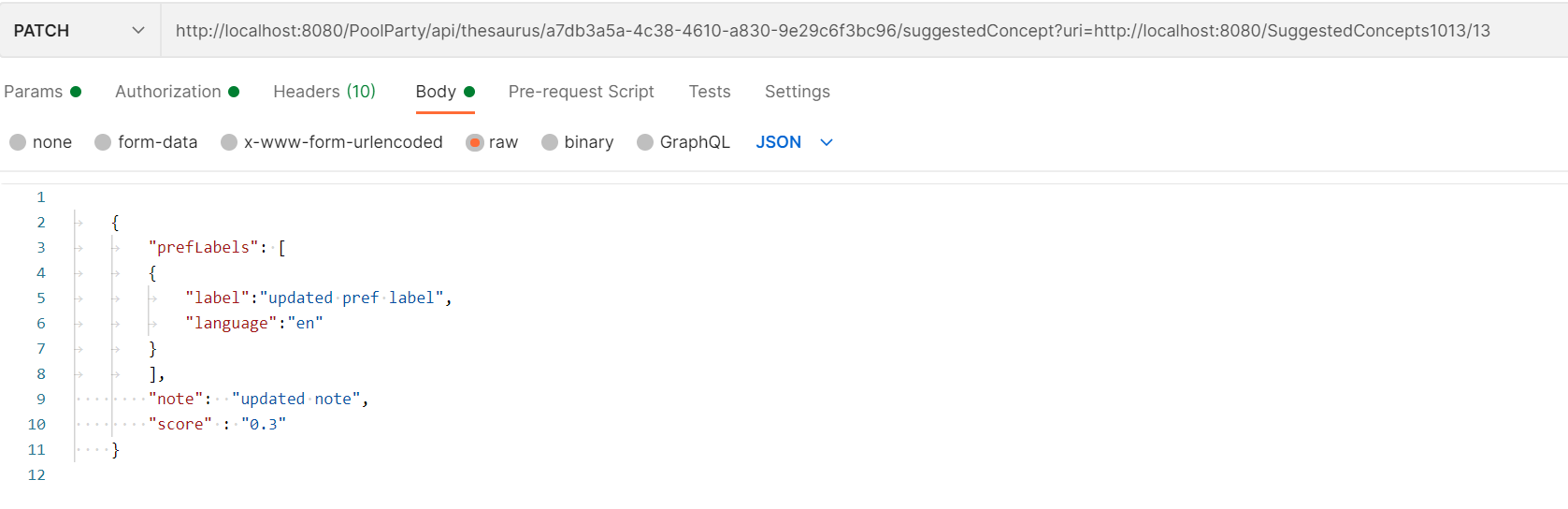Select raw body radio button

click(475, 142)
